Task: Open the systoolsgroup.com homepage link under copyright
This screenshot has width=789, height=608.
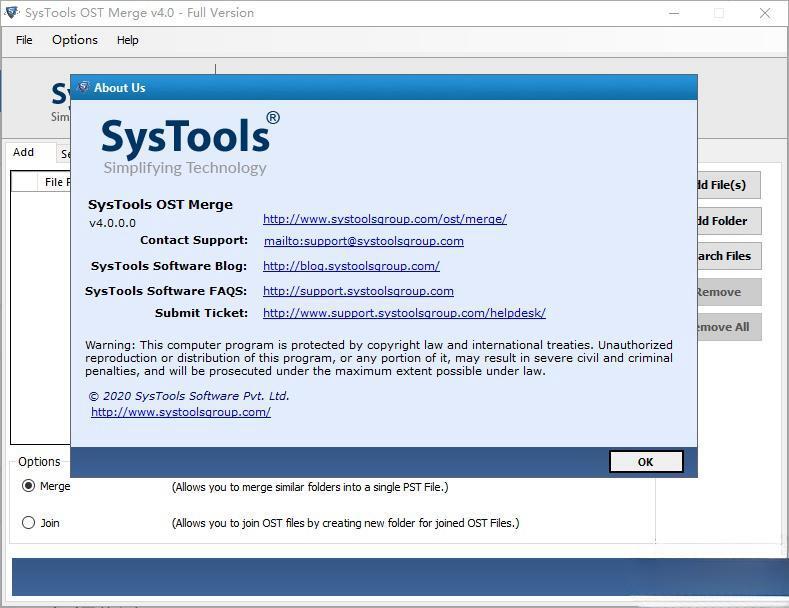Action: (180, 412)
